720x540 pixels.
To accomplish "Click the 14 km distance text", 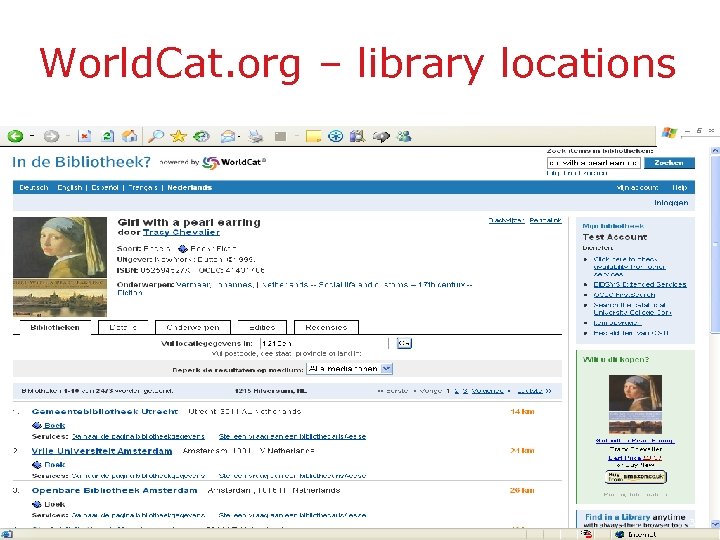I will (x=522, y=411).
